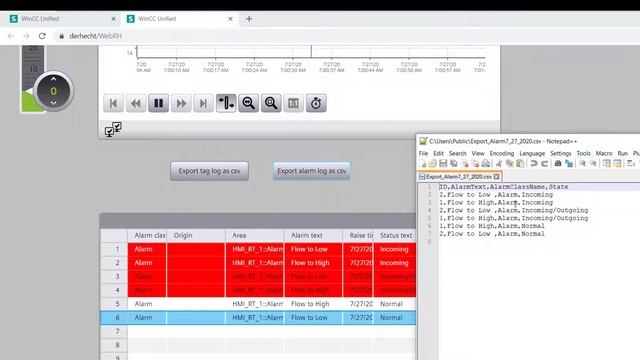Close the Export_Alarm7_27_2020.csv document tab
The image size is (640, 360).
(x=496, y=177)
